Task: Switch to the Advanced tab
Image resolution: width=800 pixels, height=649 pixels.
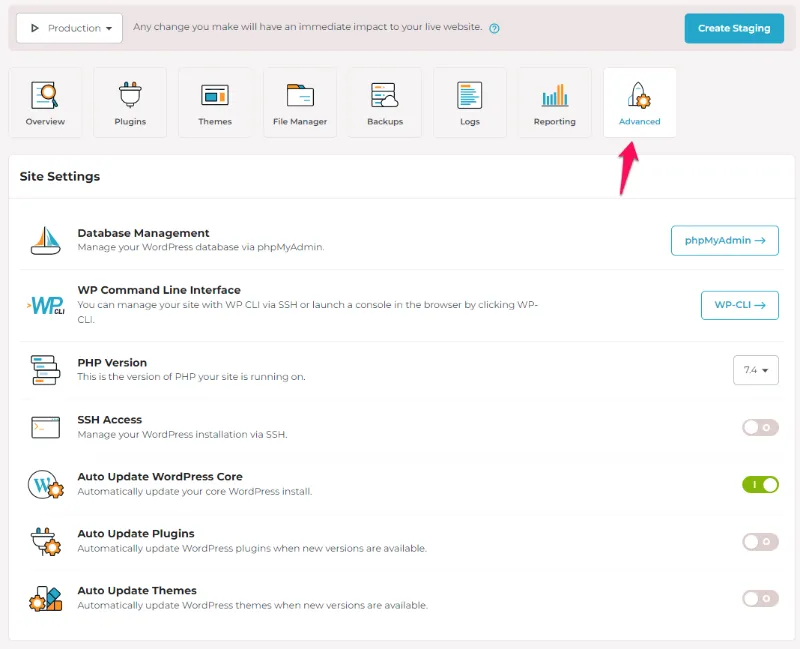Action: tap(639, 102)
